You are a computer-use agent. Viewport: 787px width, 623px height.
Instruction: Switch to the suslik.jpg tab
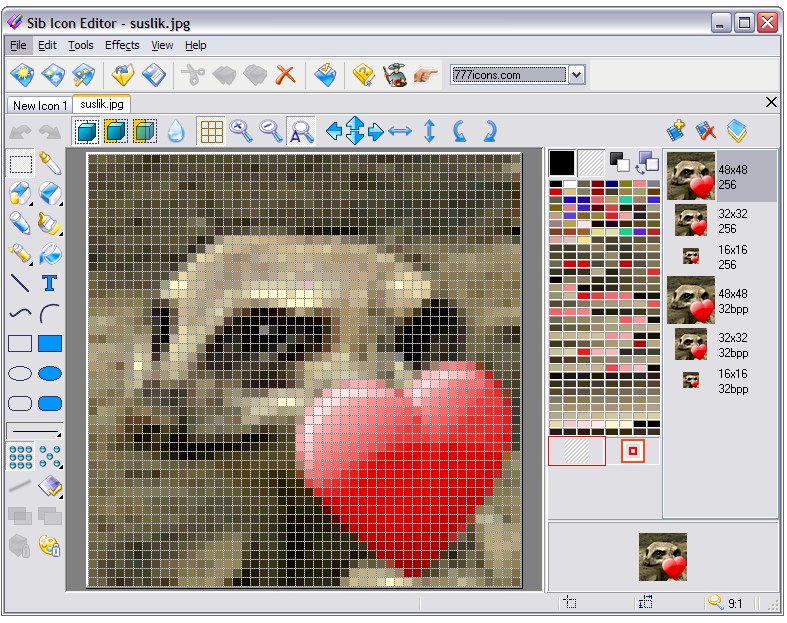tap(102, 104)
